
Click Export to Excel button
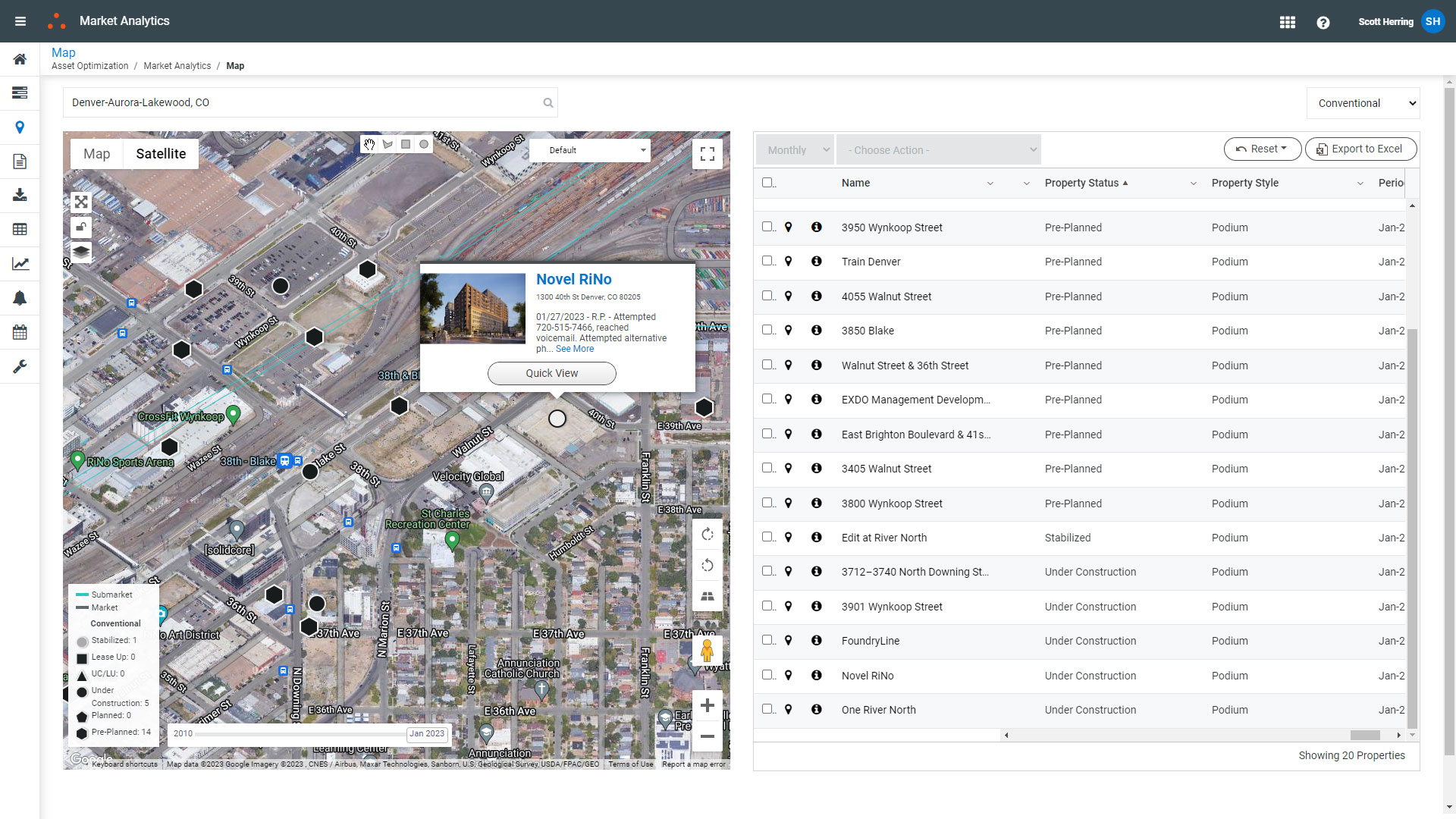pos(1360,149)
